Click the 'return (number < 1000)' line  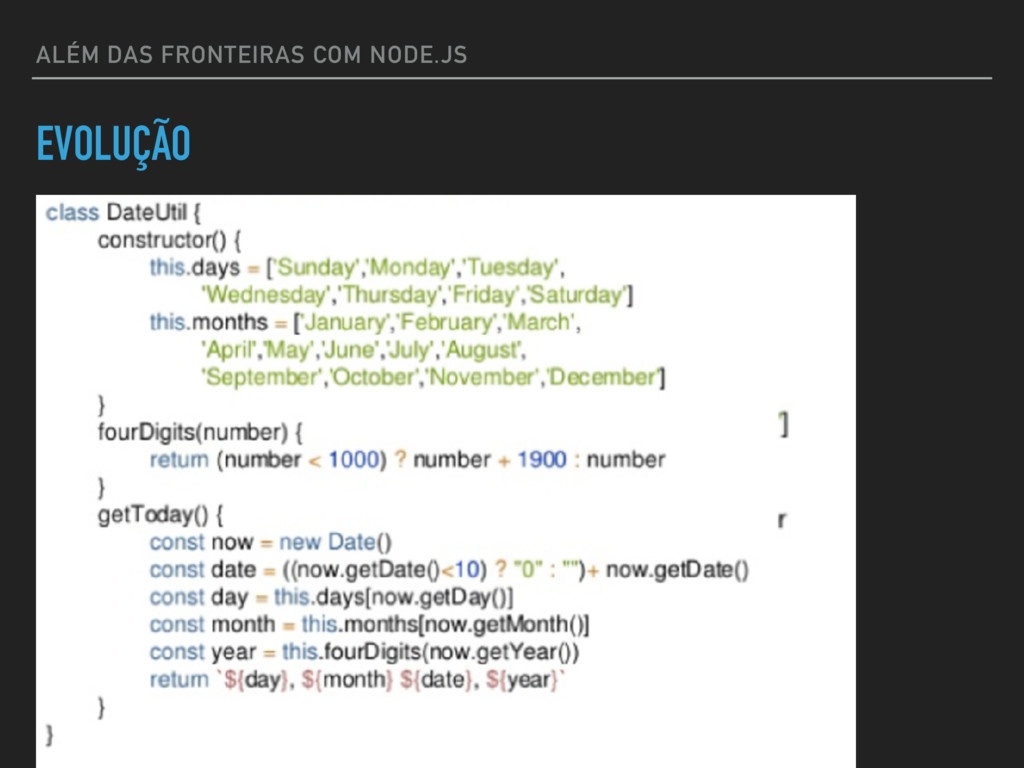408,460
